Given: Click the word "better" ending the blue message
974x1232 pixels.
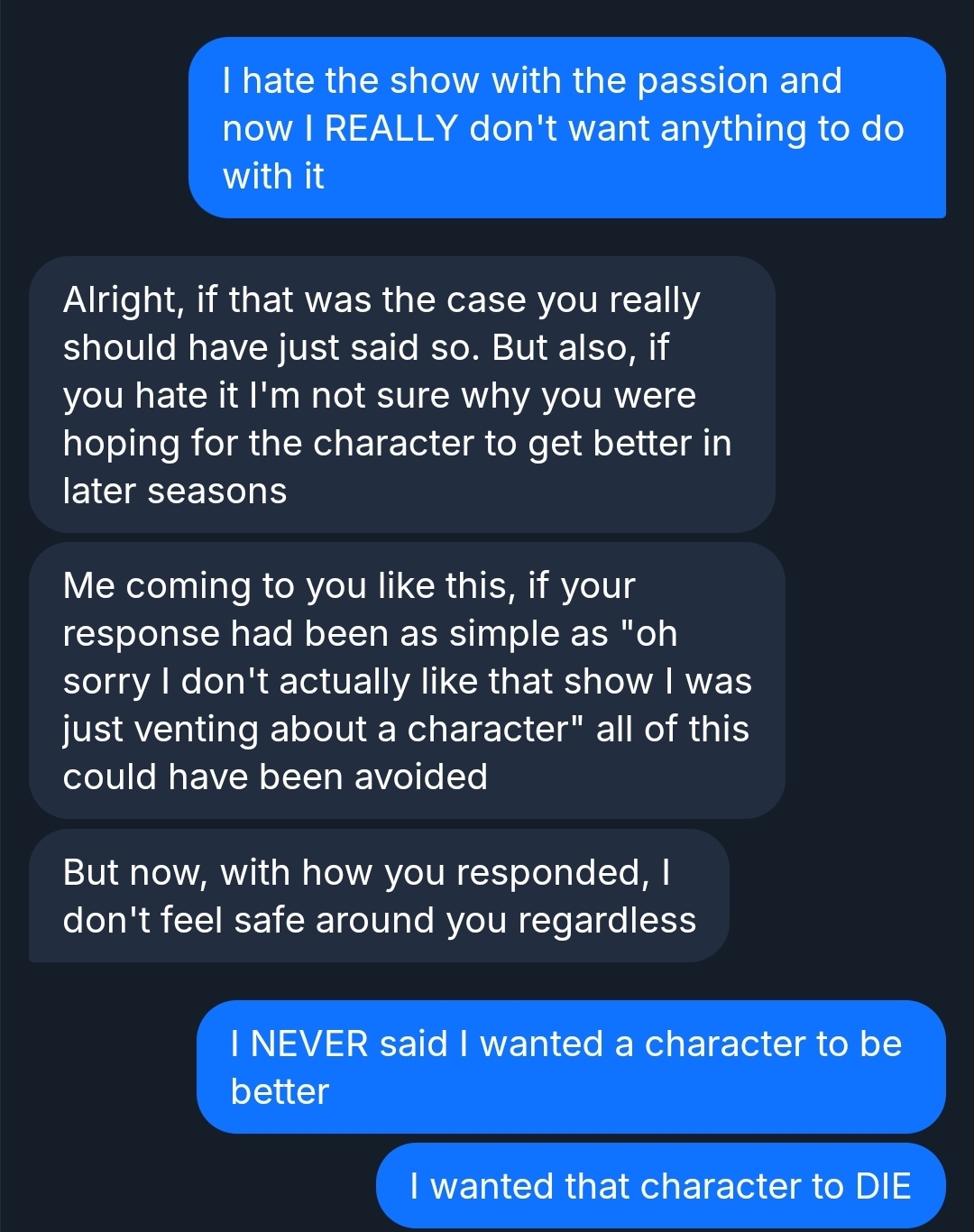Looking at the screenshot, I should click(280, 1091).
